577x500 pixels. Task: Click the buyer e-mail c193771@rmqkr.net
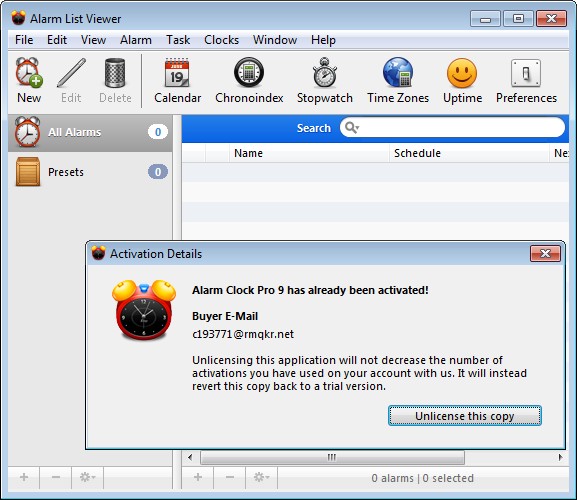tap(243, 334)
